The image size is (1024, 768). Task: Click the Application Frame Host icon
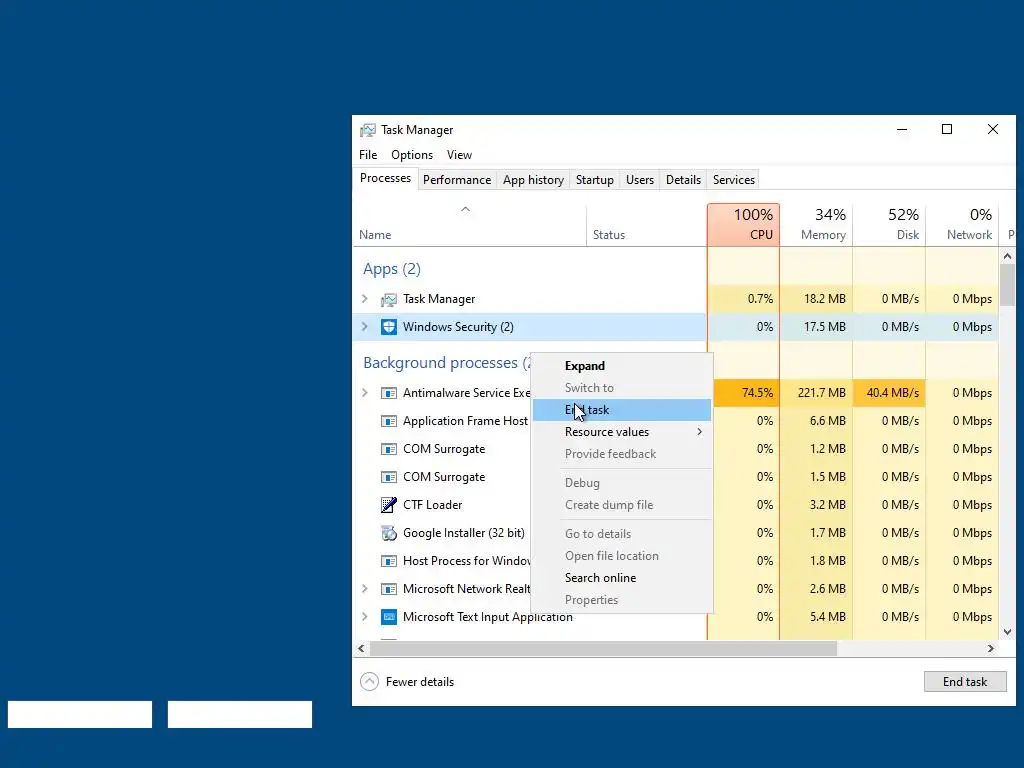click(x=389, y=421)
